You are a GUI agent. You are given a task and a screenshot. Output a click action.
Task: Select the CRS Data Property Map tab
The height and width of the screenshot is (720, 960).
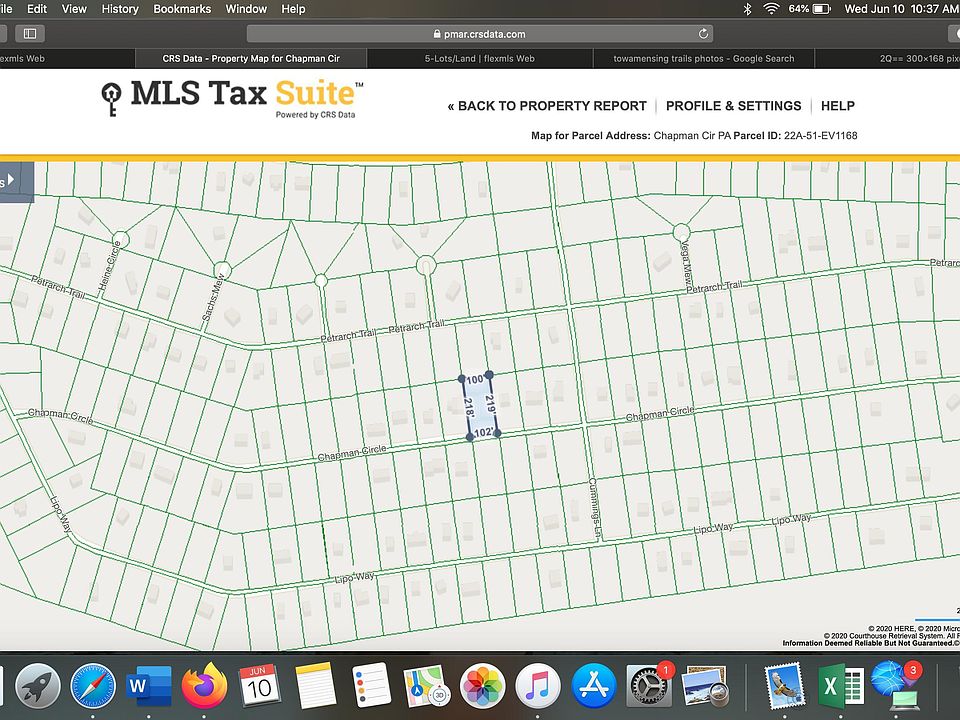click(x=251, y=59)
